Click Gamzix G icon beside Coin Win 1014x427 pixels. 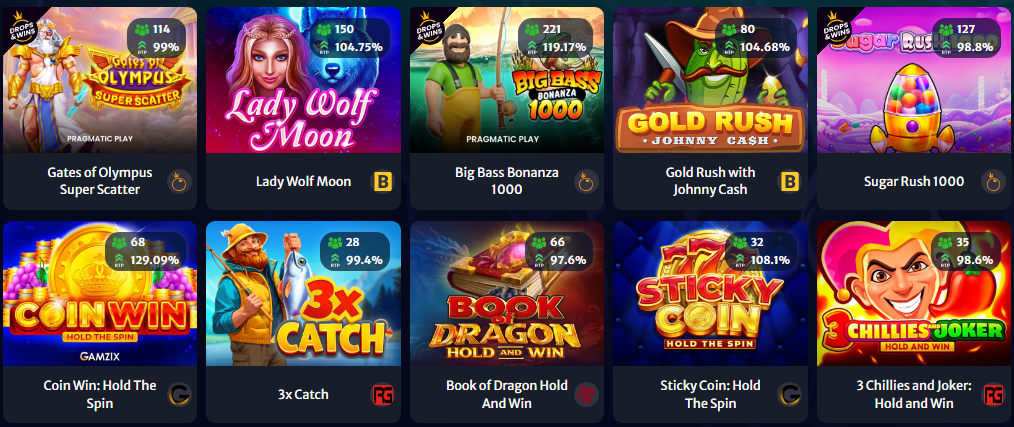click(x=179, y=394)
